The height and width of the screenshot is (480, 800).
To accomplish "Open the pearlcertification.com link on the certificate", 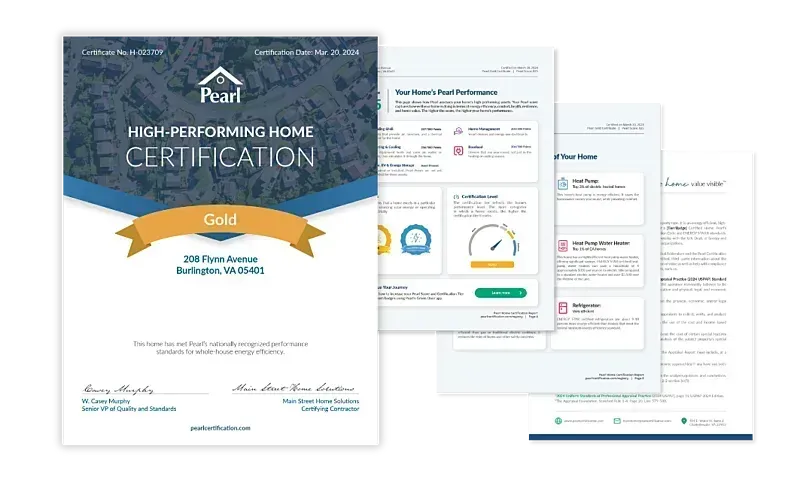I will pyautogui.click(x=220, y=428).
